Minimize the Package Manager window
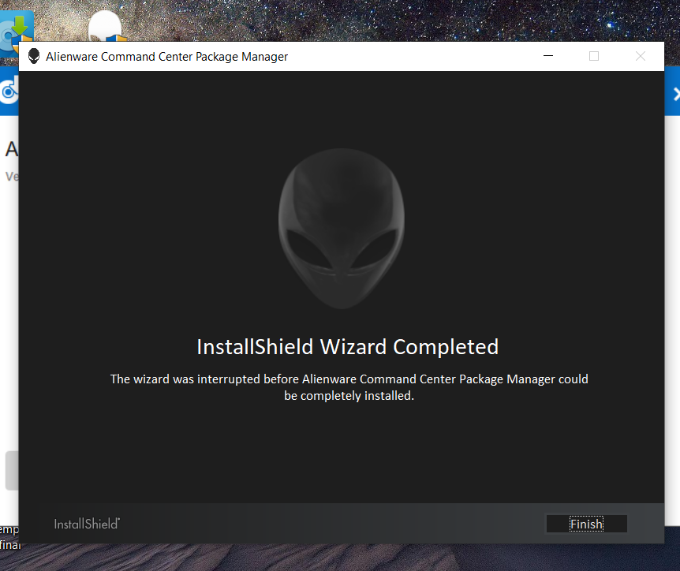Viewport: 680px width, 571px height. [x=547, y=57]
